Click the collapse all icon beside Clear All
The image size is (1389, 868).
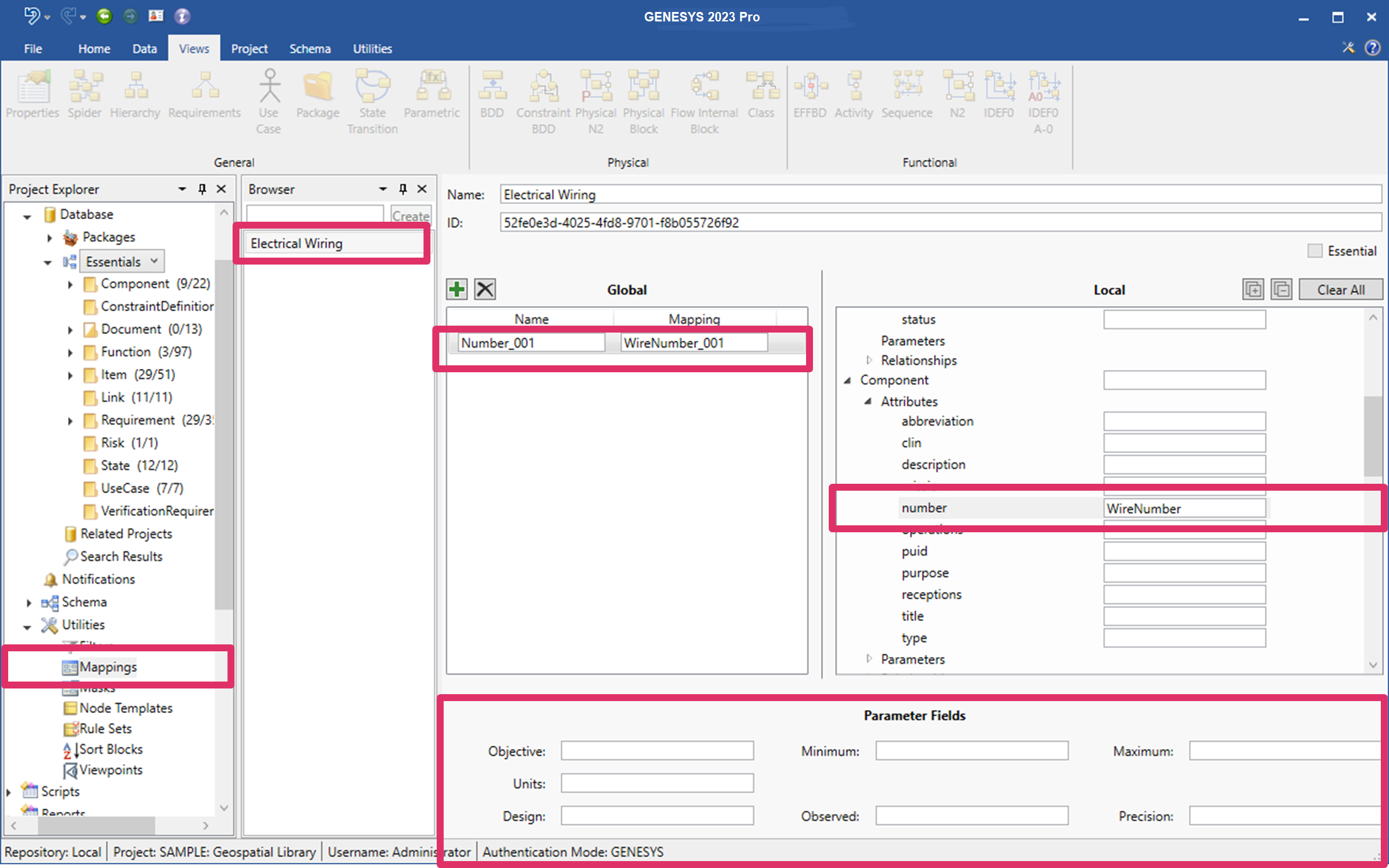click(x=1281, y=290)
